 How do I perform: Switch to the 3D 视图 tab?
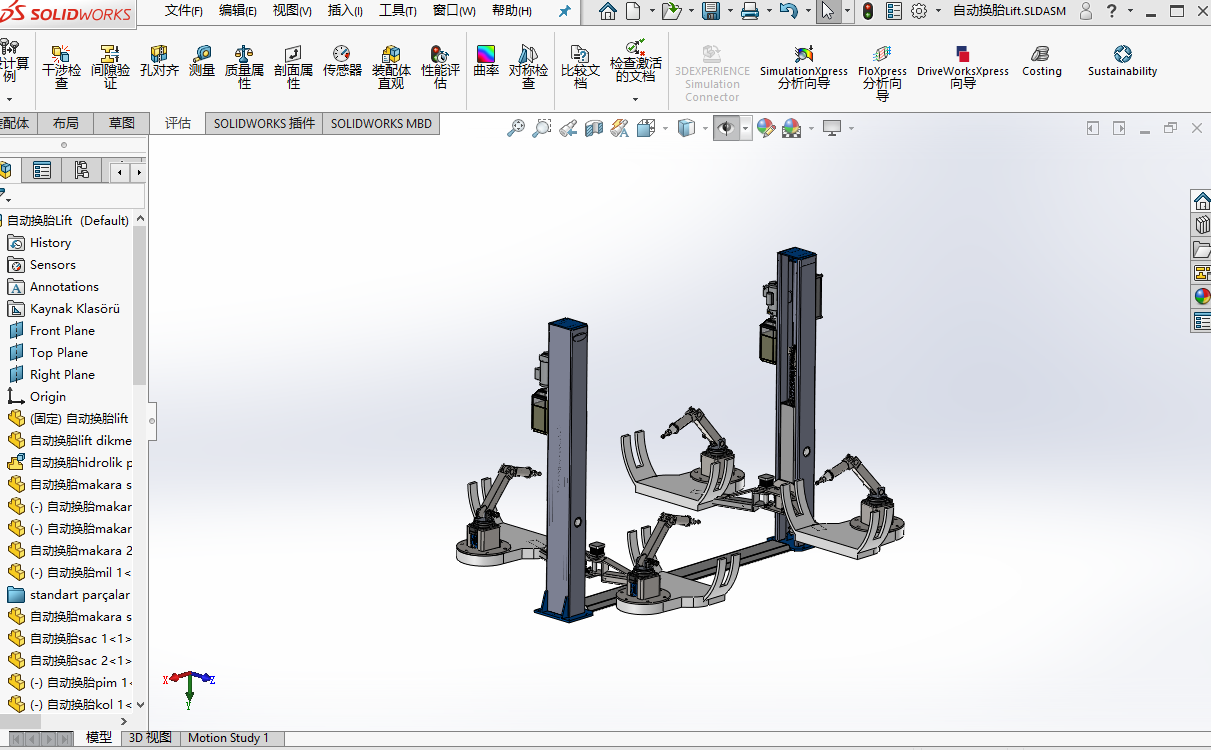150,738
